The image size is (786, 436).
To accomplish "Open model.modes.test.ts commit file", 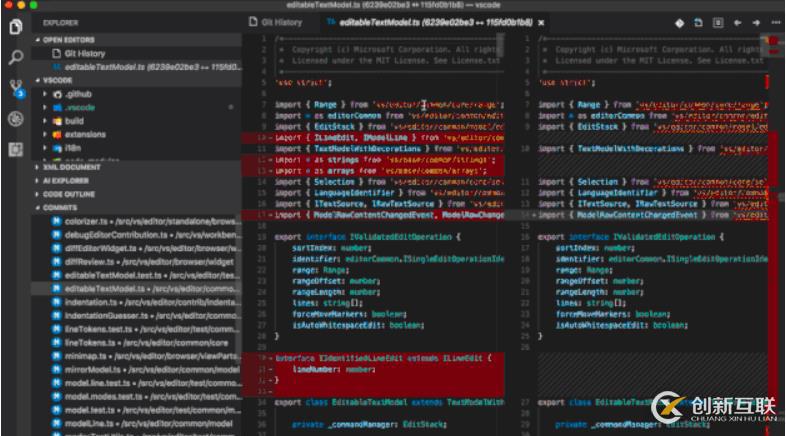I will point(136,396).
